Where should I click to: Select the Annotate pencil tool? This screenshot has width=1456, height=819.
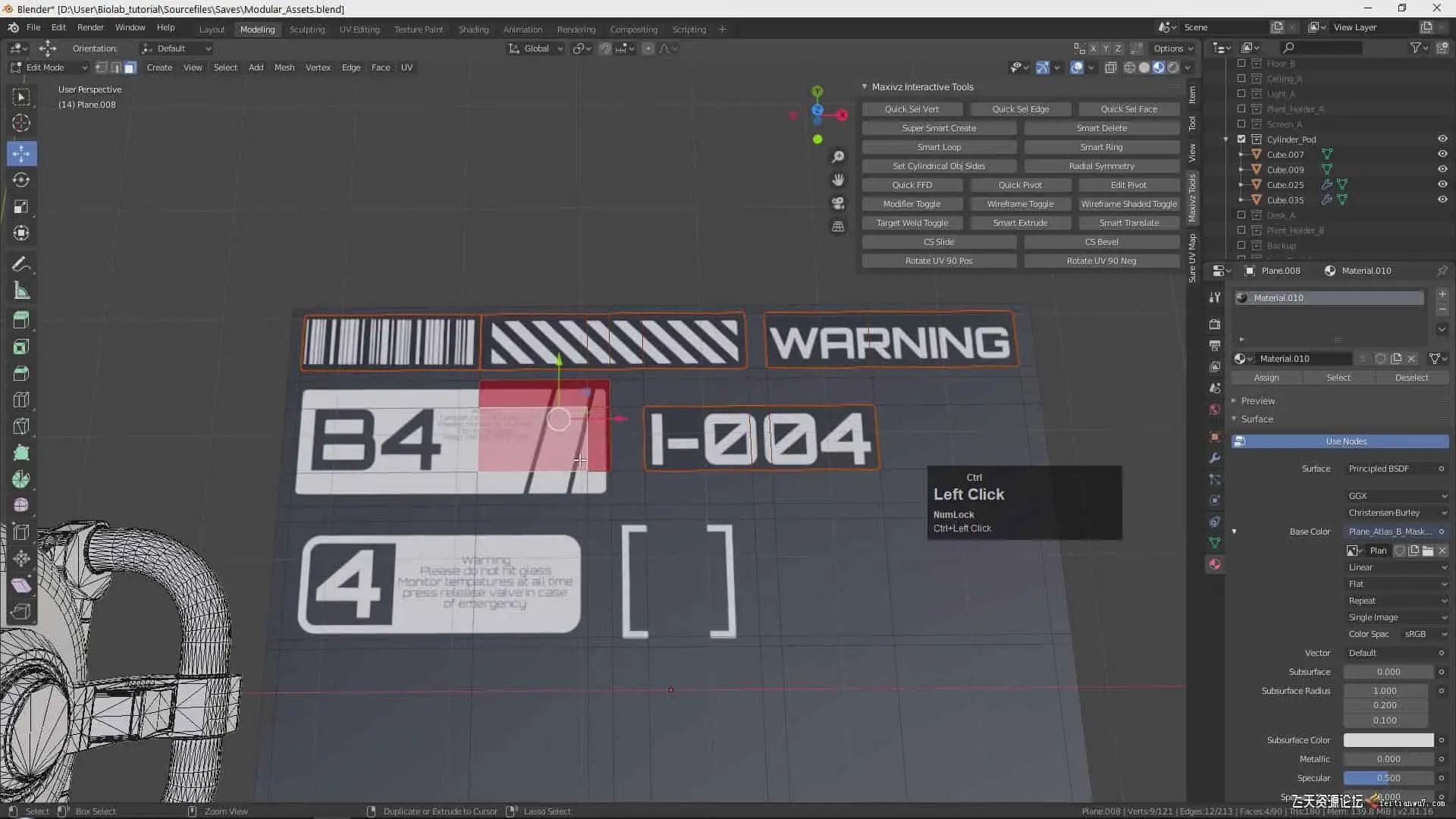point(21,265)
